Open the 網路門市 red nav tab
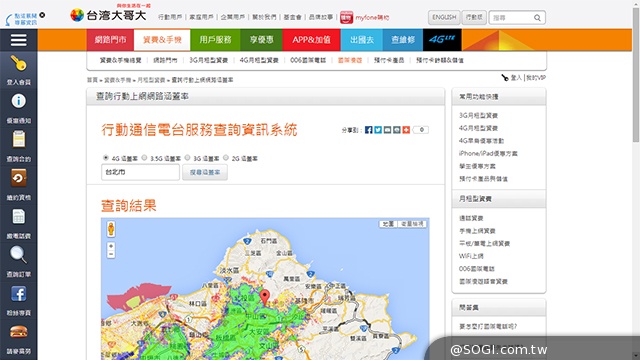This screenshot has height=360, width=640. [110, 40]
